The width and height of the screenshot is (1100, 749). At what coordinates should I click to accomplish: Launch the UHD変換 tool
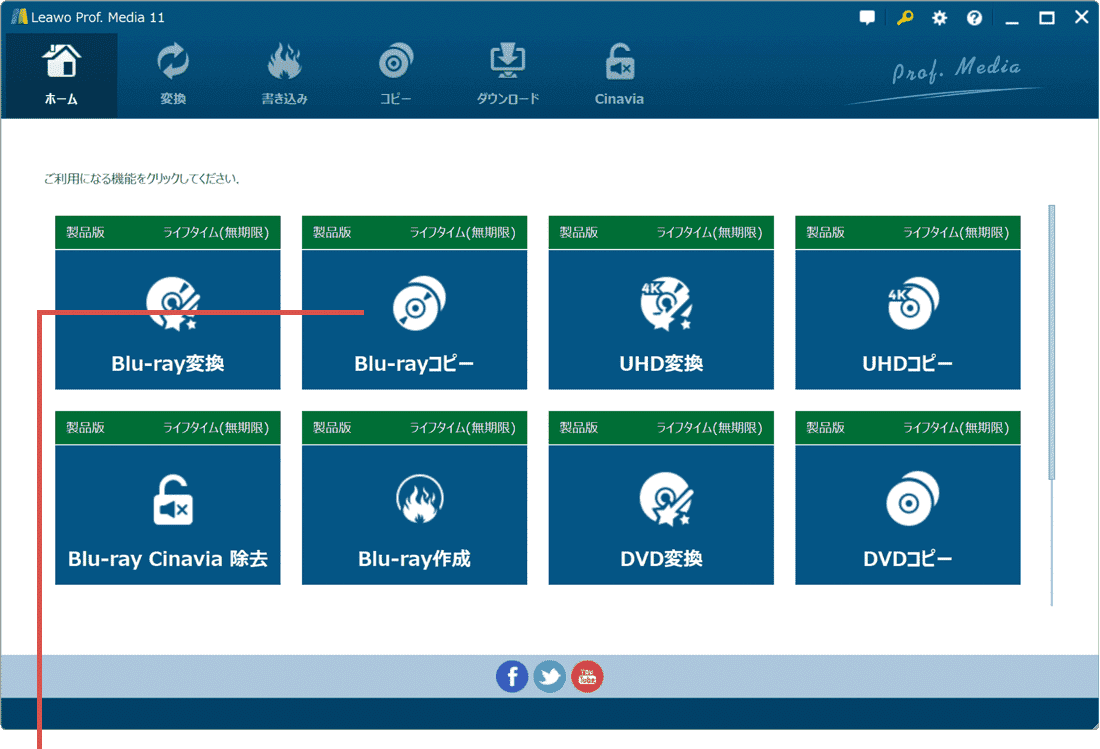click(660, 318)
